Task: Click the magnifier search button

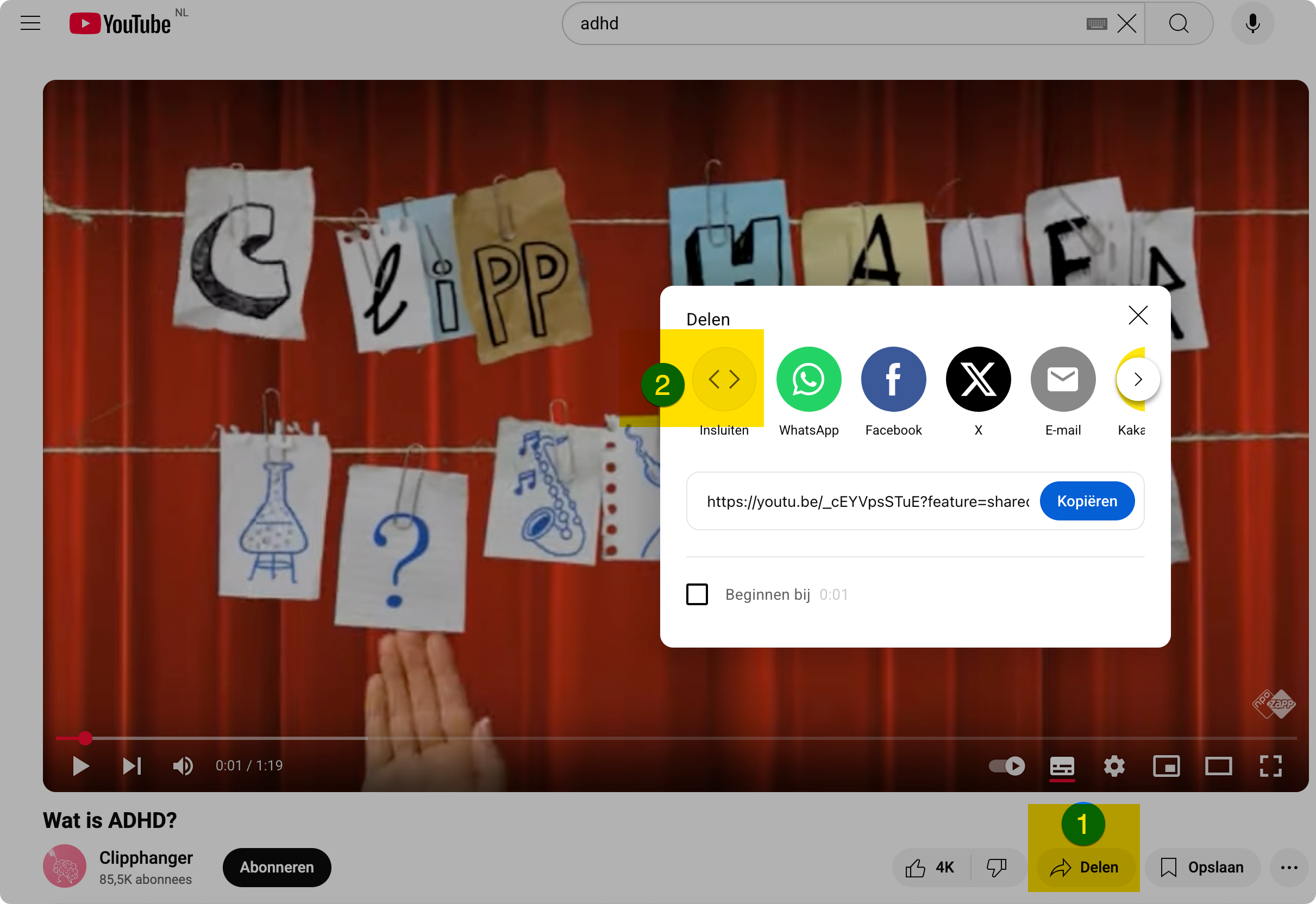Action: 1179,24
